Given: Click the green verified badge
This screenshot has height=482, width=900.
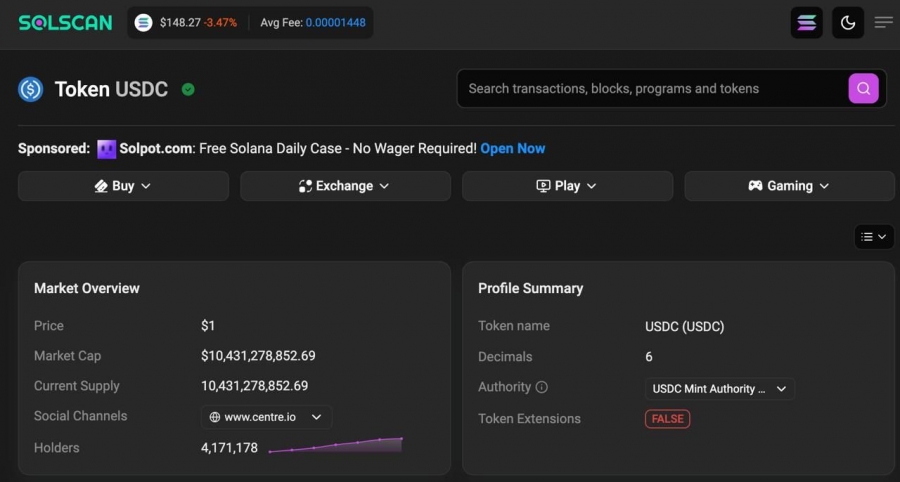Looking at the screenshot, I should click(188, 90).
